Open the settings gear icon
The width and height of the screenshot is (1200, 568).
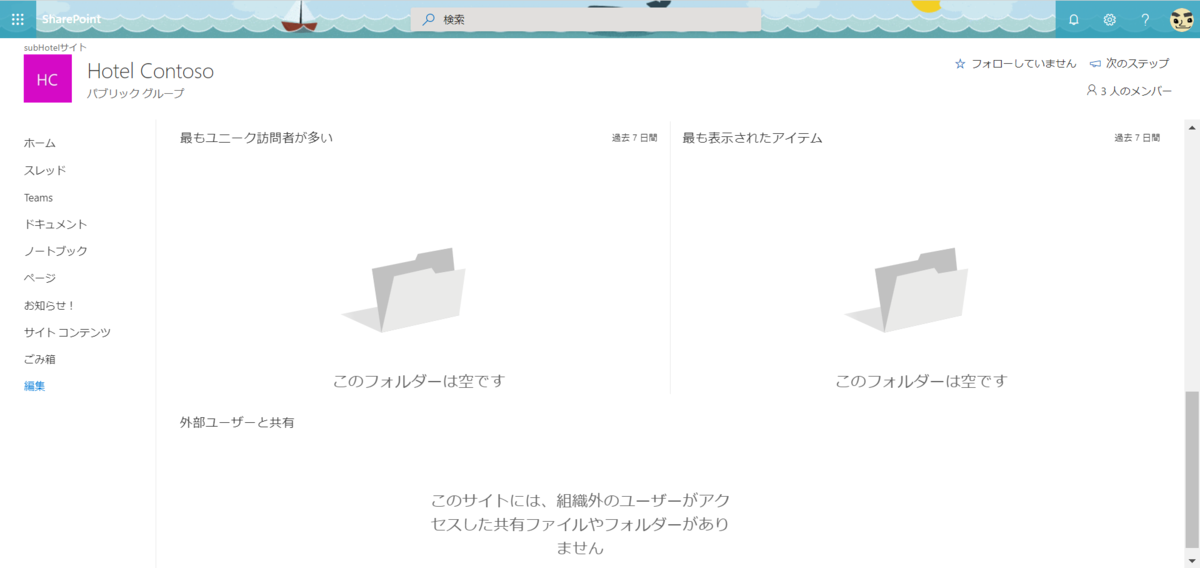[x=1109, y=19]
